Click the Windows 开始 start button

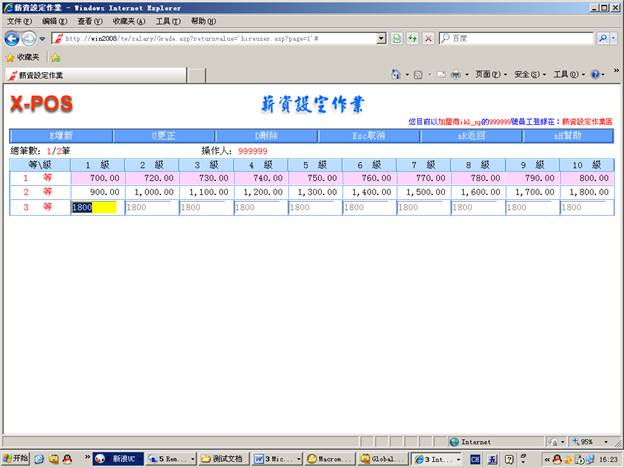click(x=16, y=458)
